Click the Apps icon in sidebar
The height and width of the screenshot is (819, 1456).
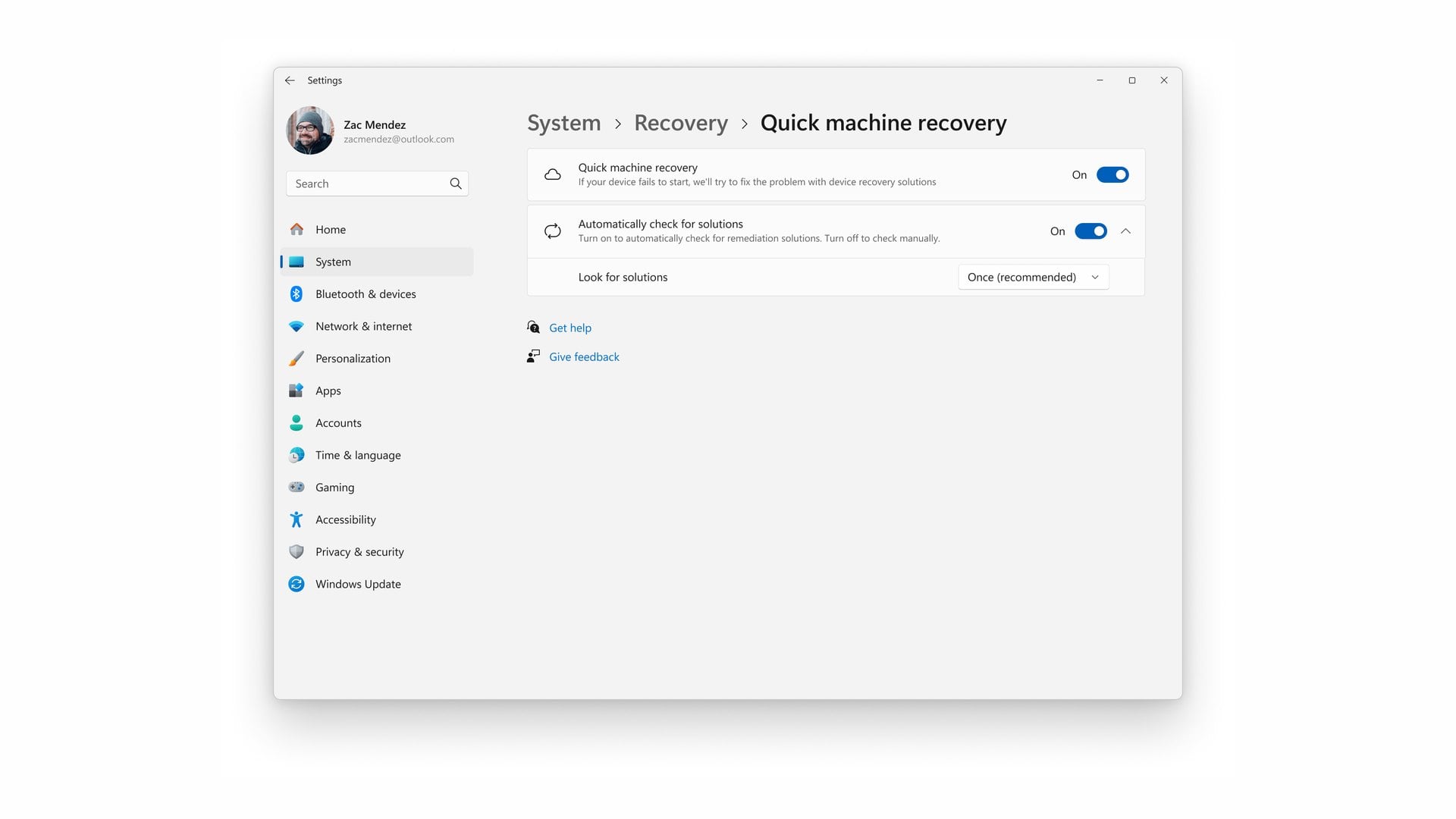point(297,391)
